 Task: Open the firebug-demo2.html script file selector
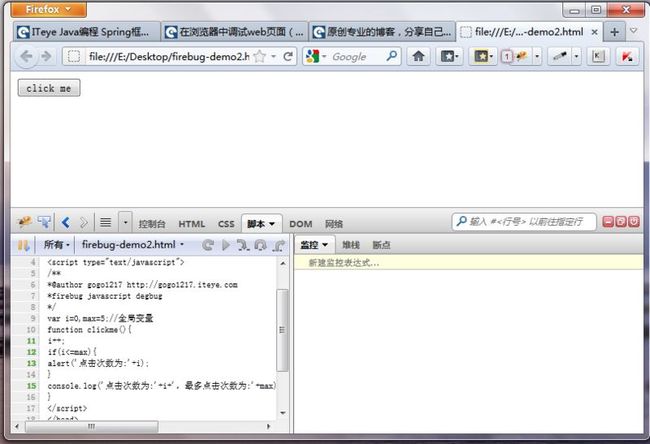click(133, 245)
